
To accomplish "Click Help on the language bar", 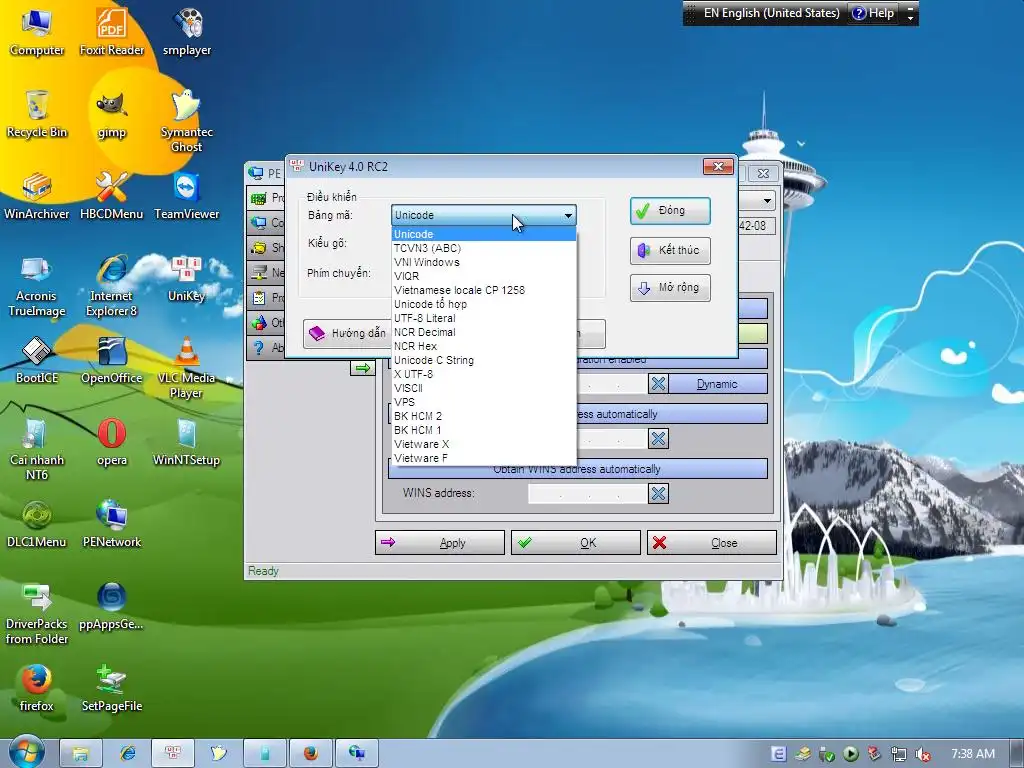I will tap(874, 13).
